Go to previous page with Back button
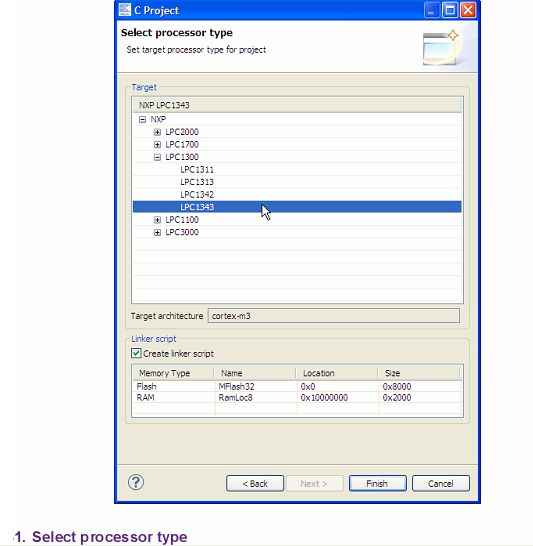Viewport: 533px width, 546px height. pos(255,483)
